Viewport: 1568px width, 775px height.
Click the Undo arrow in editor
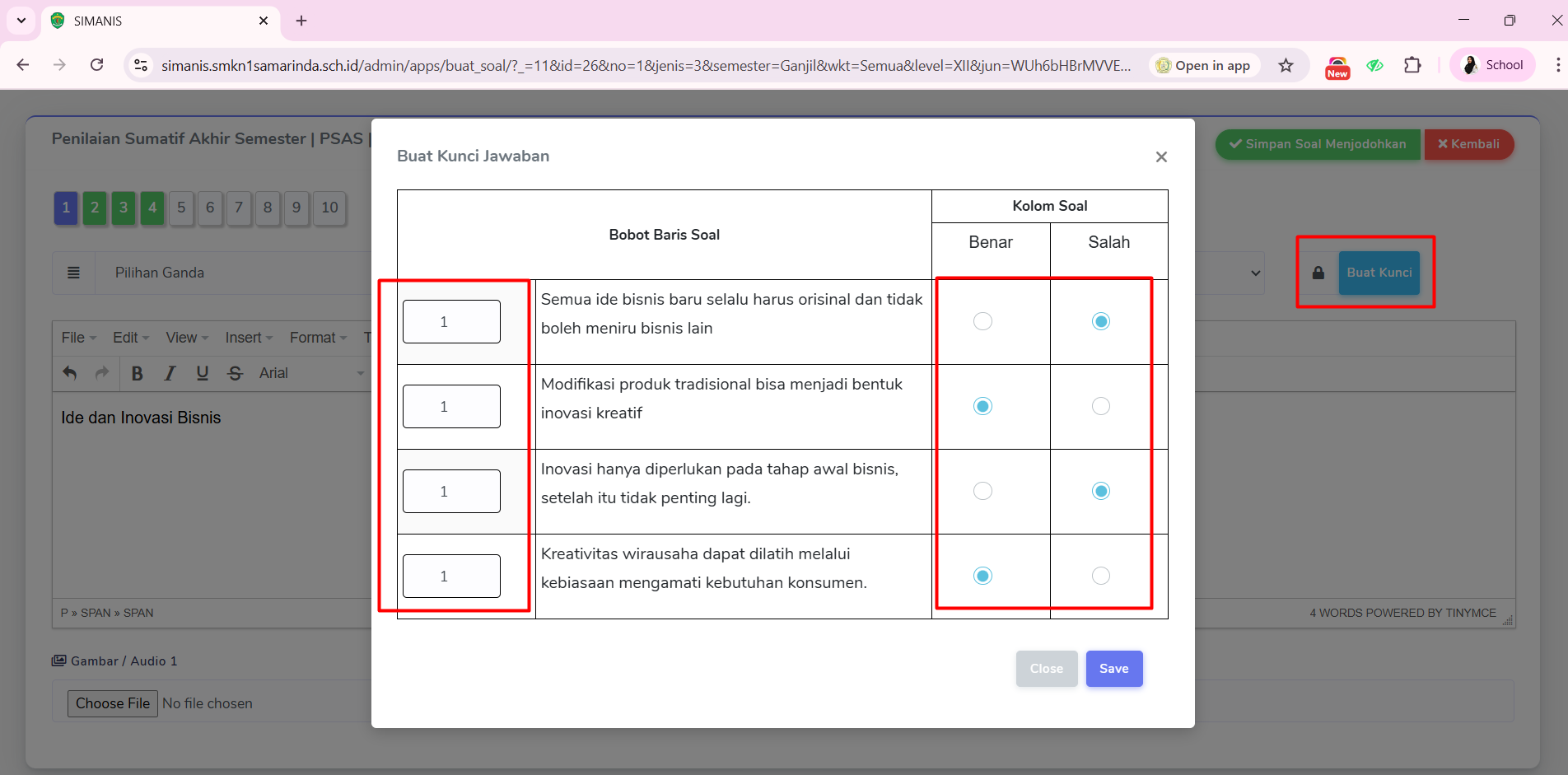[70, 373]
